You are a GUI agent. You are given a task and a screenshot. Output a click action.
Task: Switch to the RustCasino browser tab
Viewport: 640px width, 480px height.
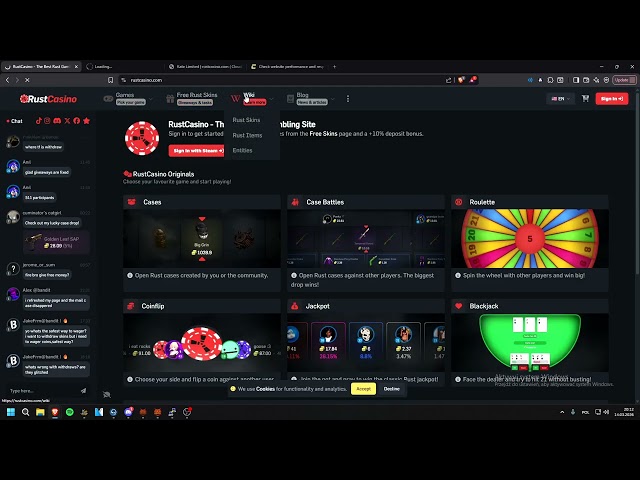[41, 67]
